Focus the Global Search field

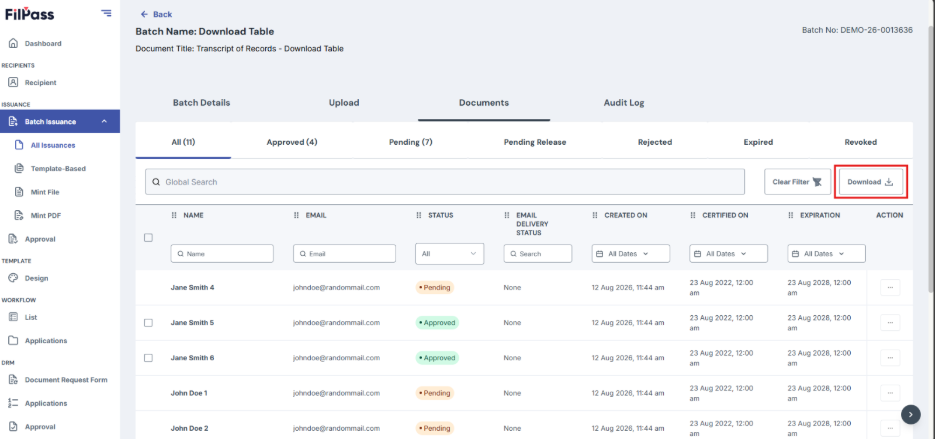point(445,182)
